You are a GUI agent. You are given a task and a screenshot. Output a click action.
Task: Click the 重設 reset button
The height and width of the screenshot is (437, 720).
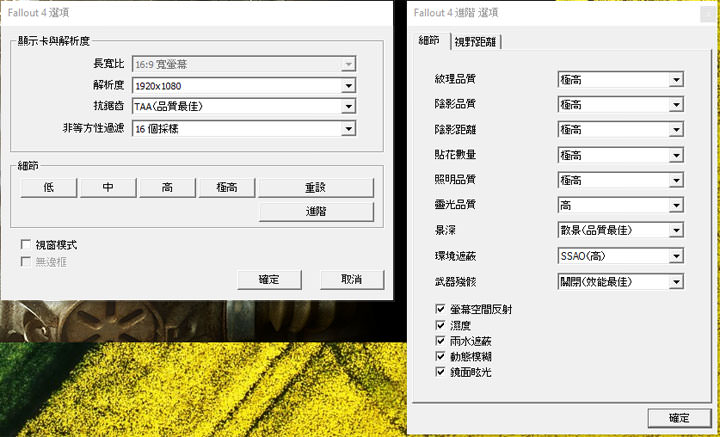pos(316,188)
